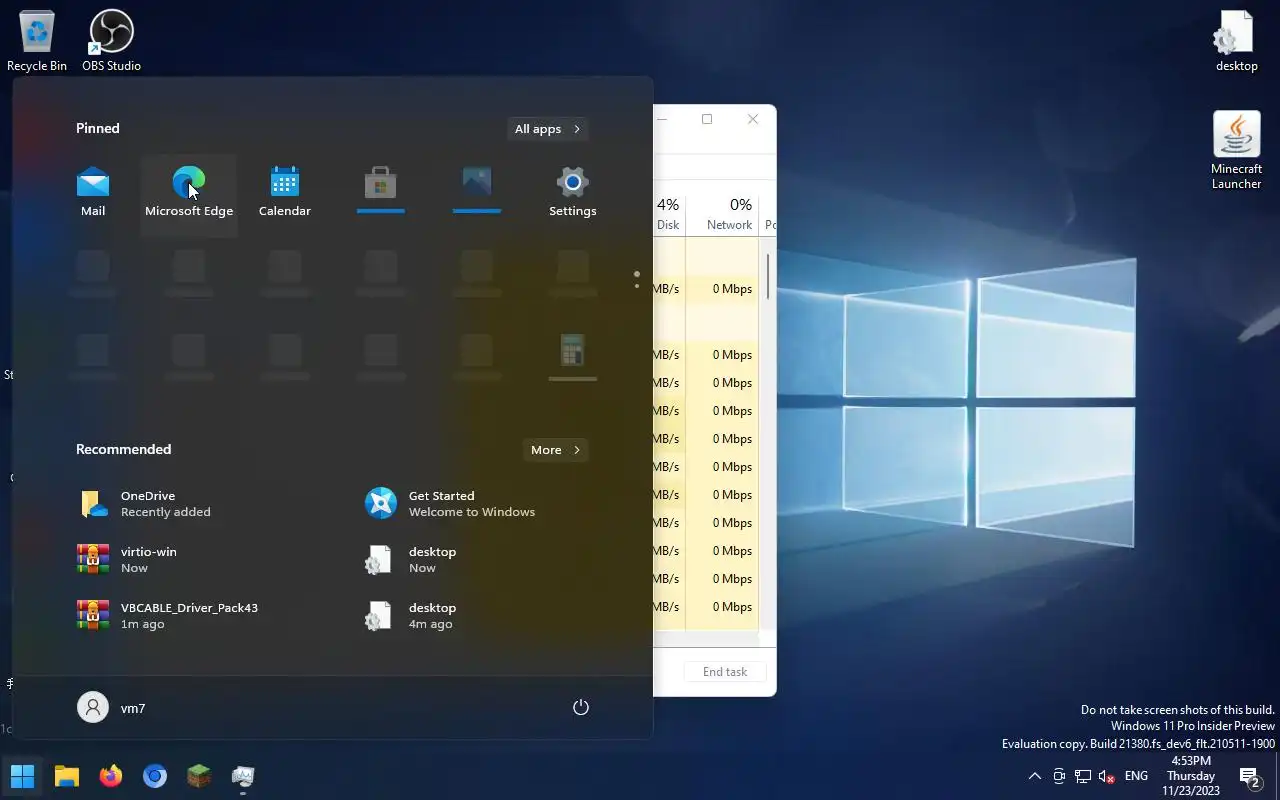Click the Meet Now tray icon
This screenshot has width=1280, height=800.
click(1059, 776)
